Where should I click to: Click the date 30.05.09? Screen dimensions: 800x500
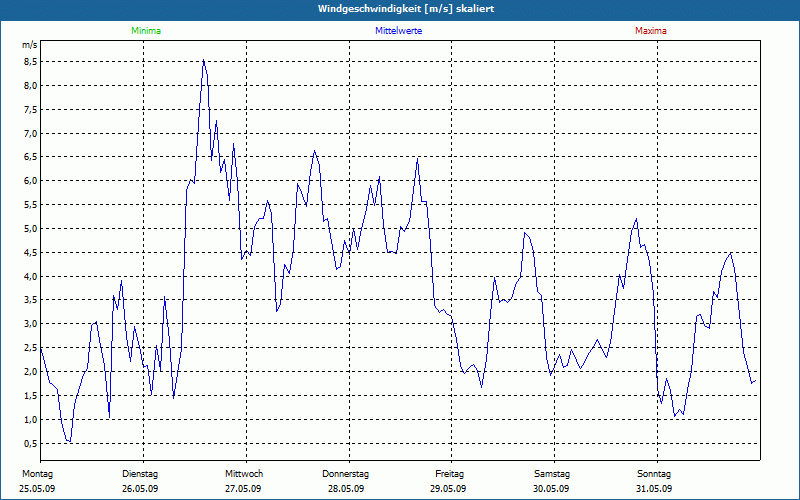552,489
